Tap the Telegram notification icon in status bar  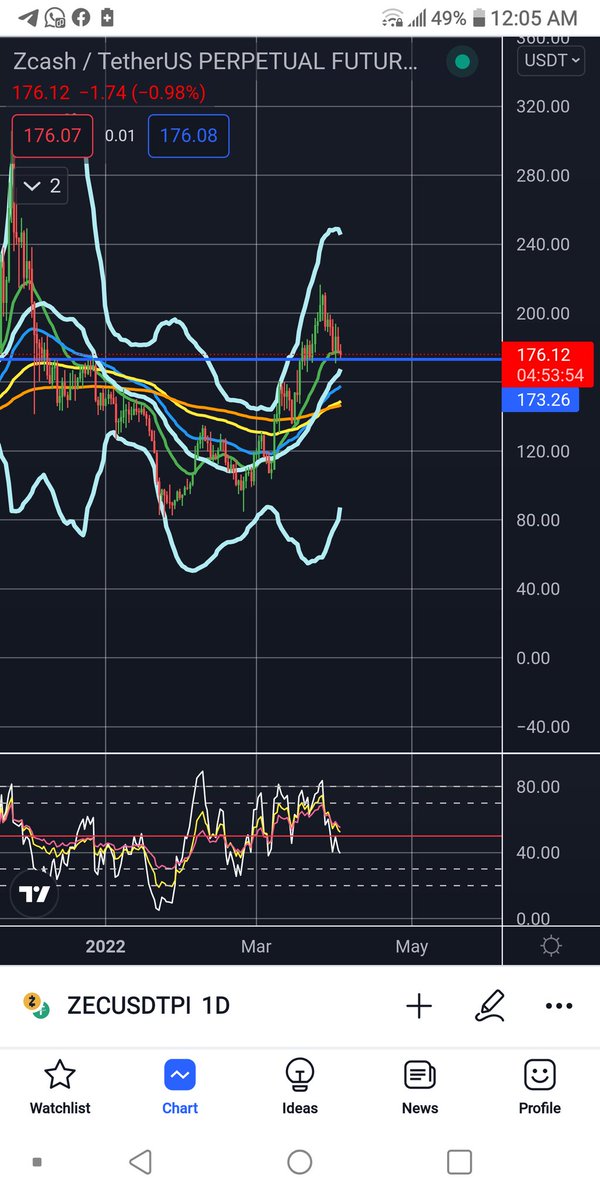28,18
